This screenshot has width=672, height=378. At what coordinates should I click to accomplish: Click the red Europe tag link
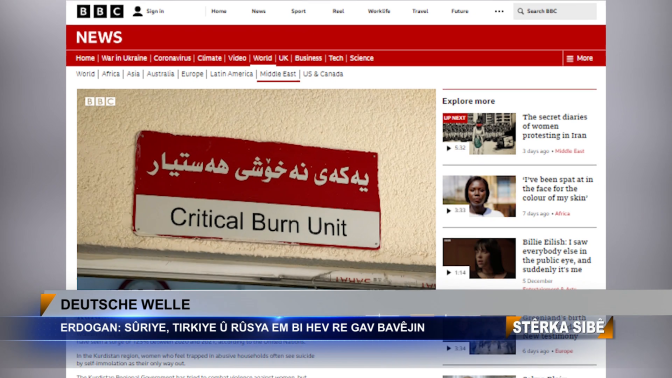click(x=564, y=351)
